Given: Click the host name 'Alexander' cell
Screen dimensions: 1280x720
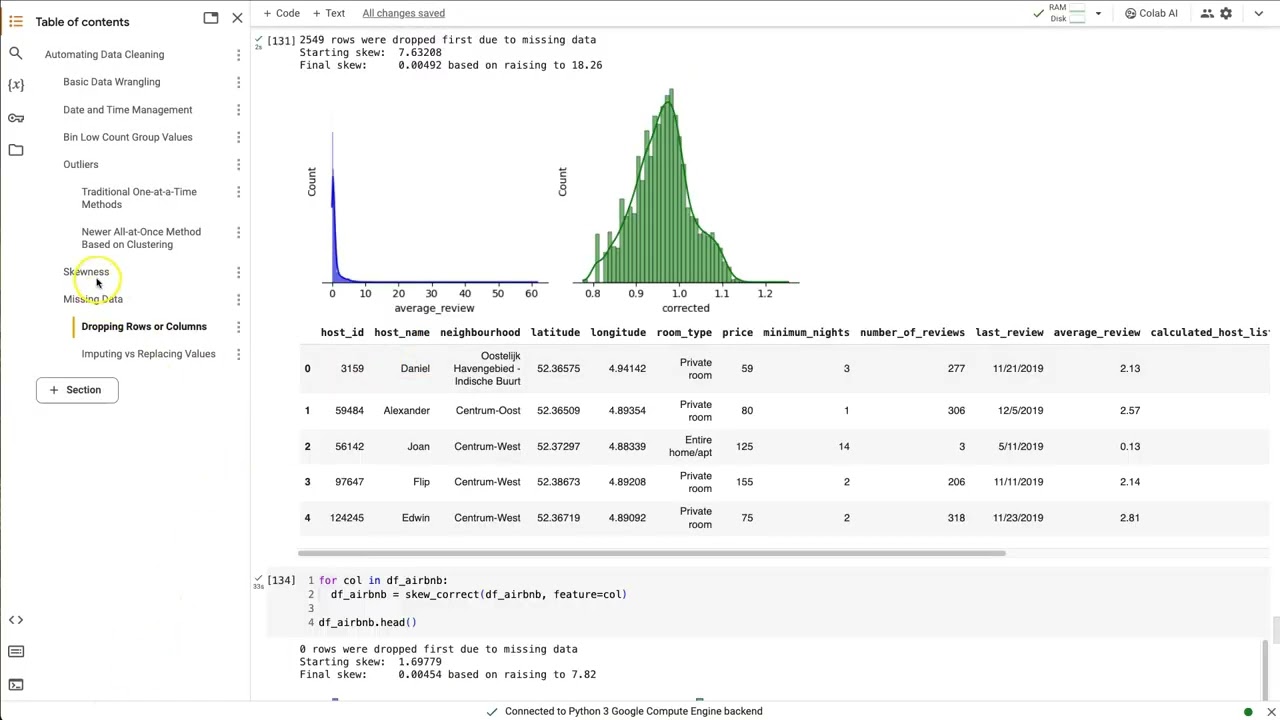Looking at the screenshot, I should click(406, 410).
